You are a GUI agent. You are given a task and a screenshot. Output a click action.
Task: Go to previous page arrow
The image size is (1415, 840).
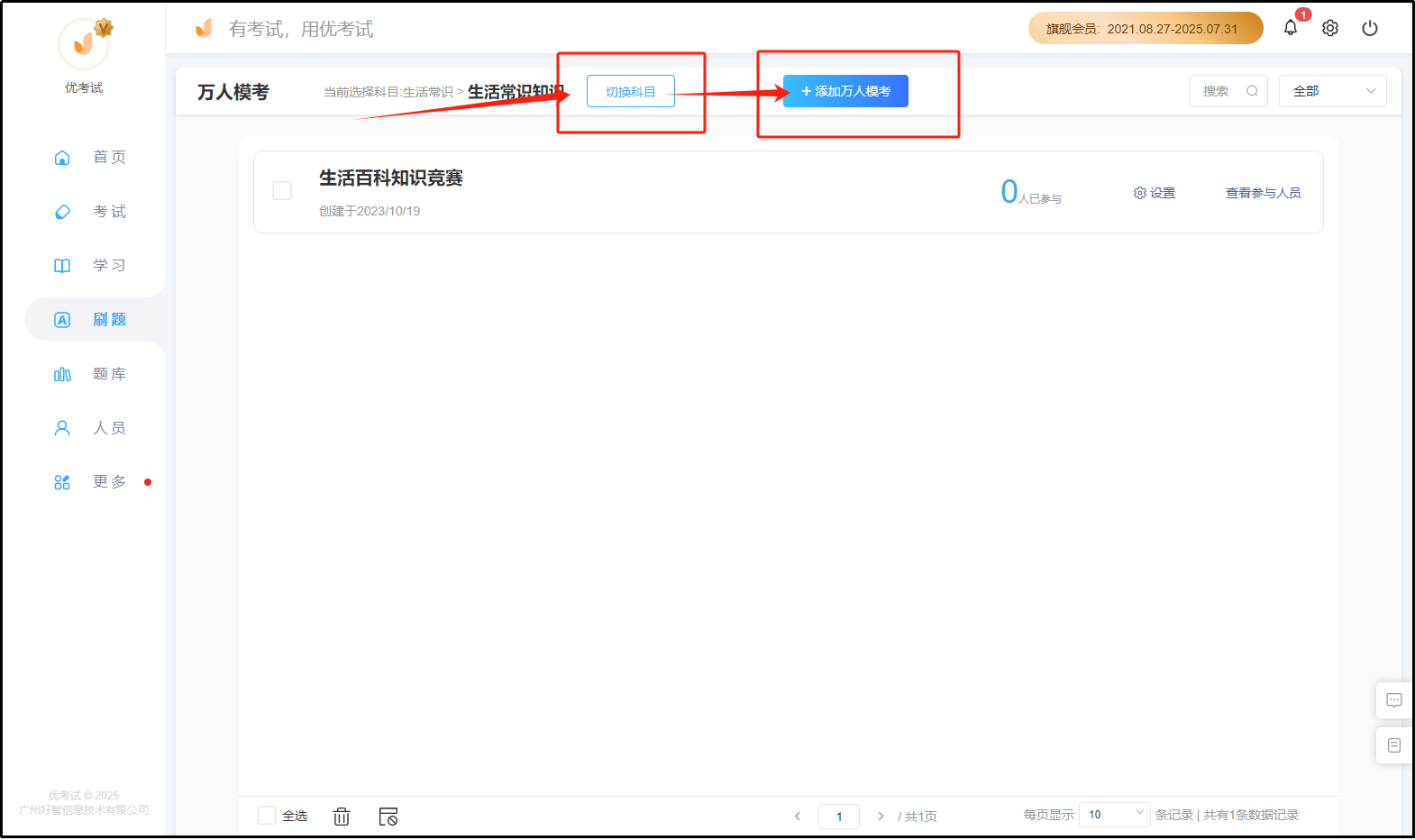pyautogui.click(x=798, y=817)
